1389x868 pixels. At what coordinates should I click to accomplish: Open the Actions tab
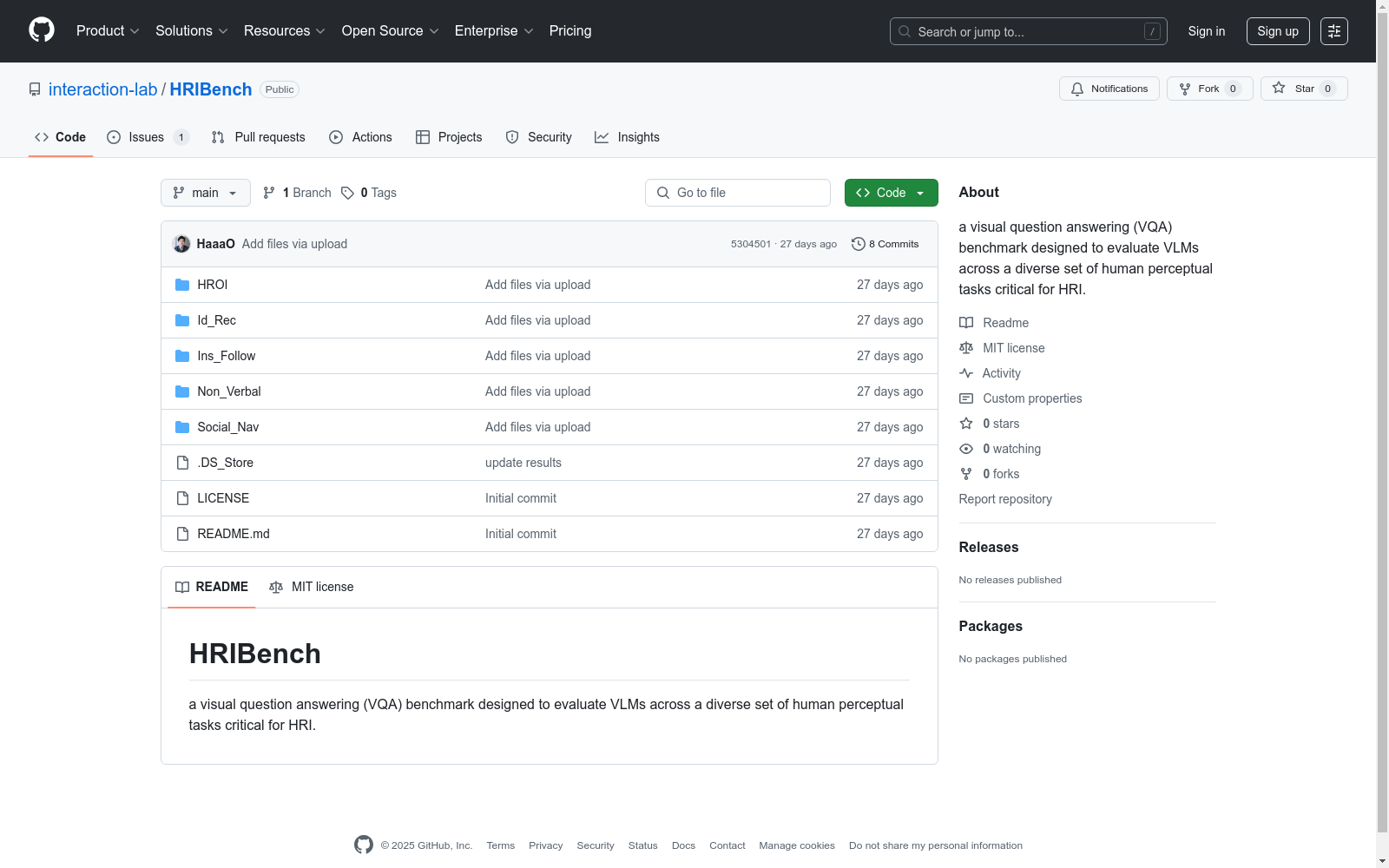tap(360, 137)
